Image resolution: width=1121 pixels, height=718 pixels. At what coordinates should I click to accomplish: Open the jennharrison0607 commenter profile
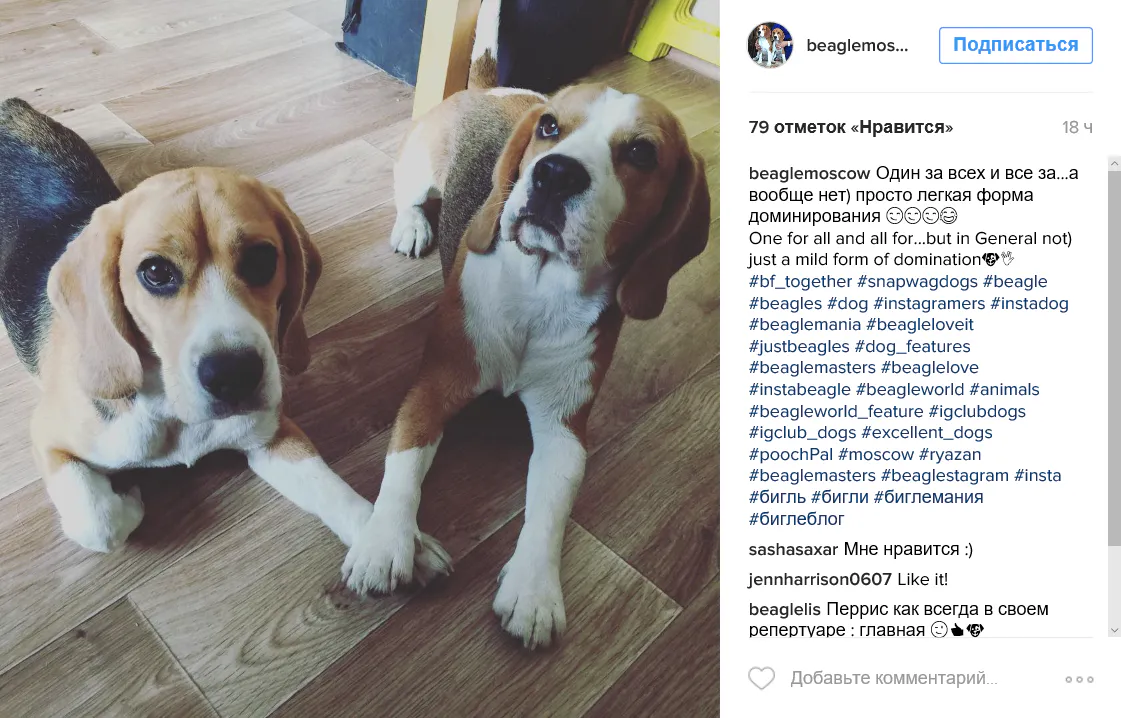click(820, 579)
